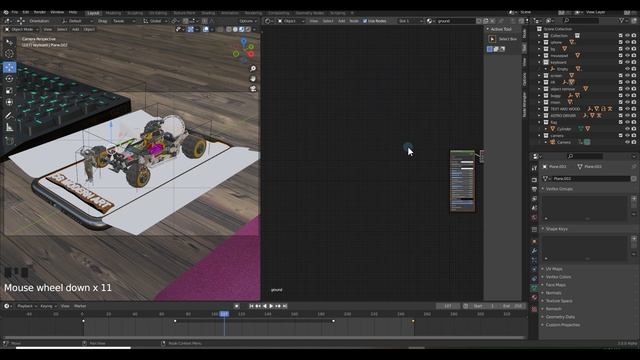Click the outliner filter funnel icon
The width and height of the screenshot is (640, 360).
click(x=621, y=20)
